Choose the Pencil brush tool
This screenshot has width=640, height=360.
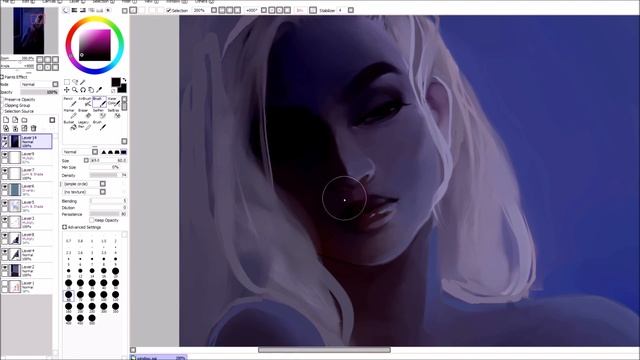coord(70,102)
